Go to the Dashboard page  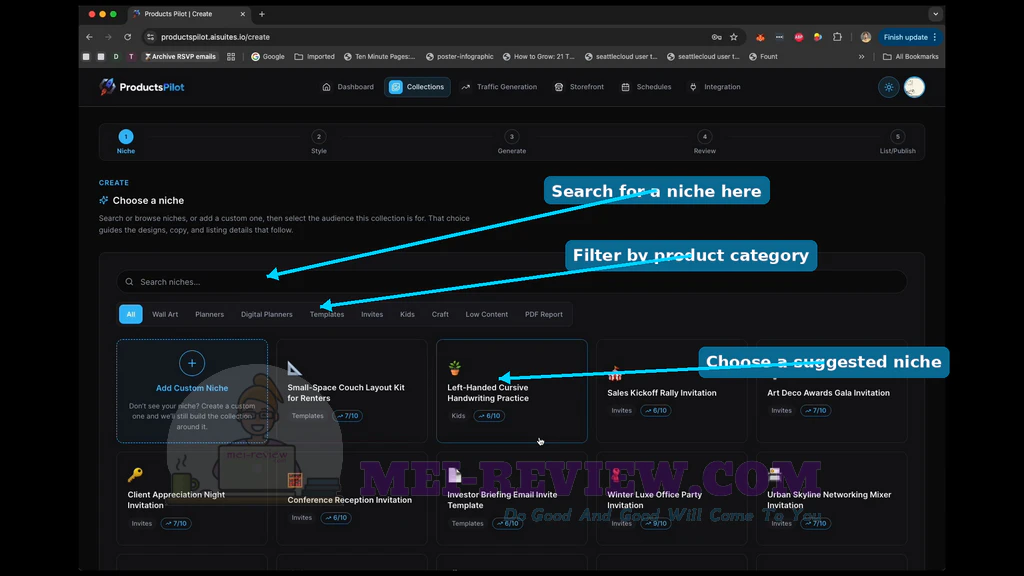tap(348, 87)
